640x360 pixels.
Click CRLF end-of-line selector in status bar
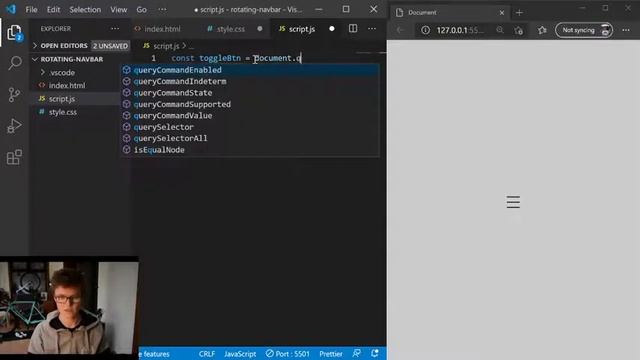coord(207,354)
